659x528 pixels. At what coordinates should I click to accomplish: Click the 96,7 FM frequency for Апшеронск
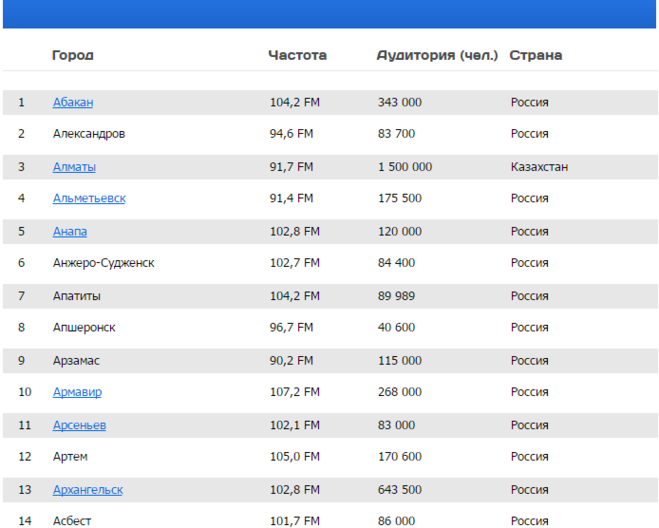tap(291, 328)
